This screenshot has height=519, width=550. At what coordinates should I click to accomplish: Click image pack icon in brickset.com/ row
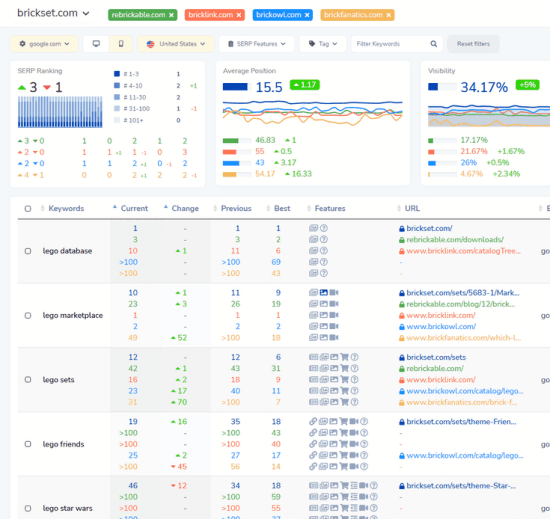tap(314, 228)
